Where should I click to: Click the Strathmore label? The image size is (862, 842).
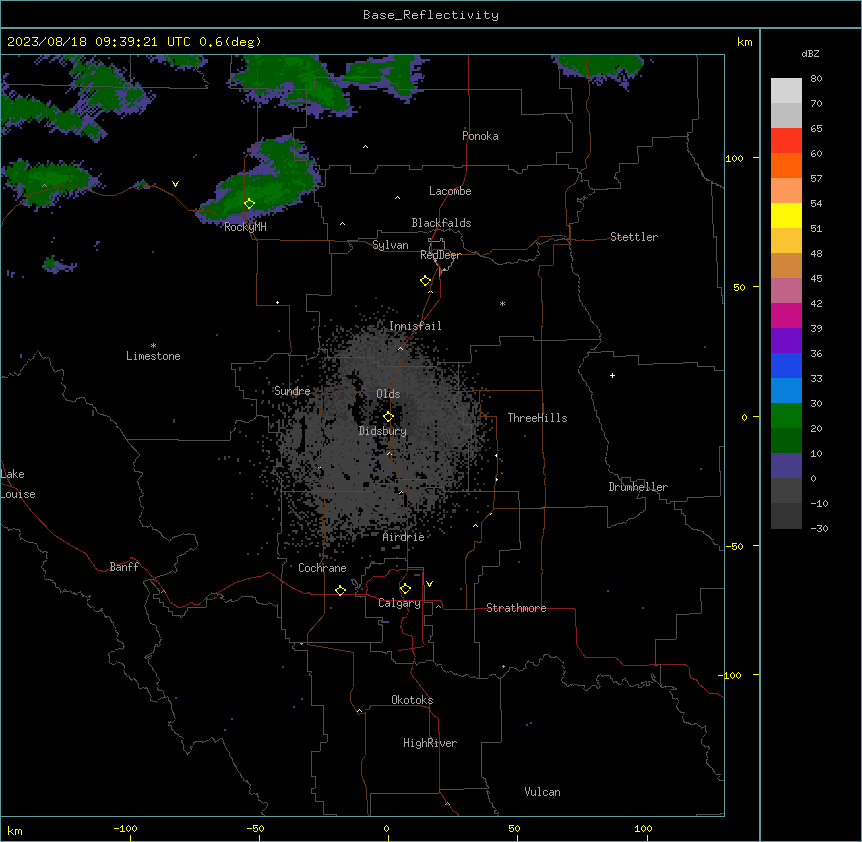coord(516,608)
